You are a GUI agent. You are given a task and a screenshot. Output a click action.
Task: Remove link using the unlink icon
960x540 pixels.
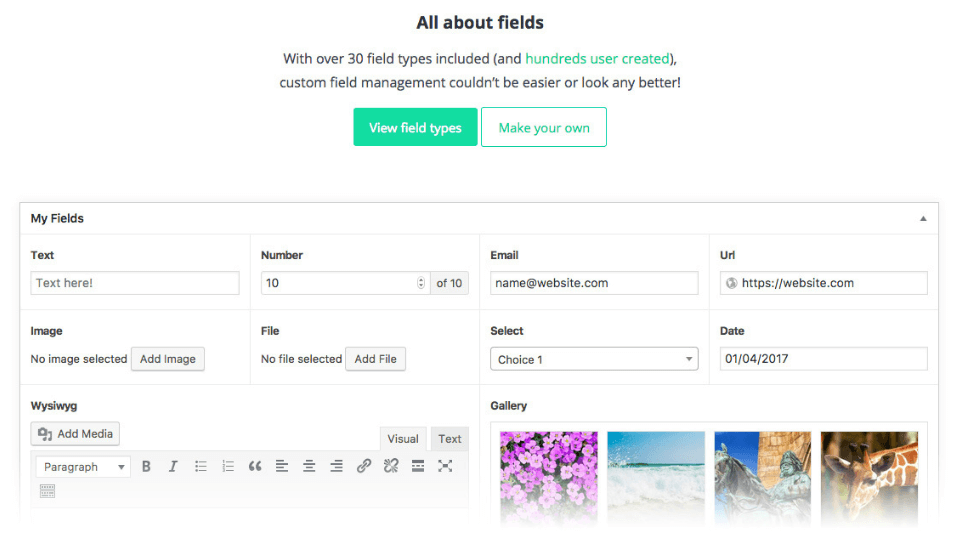[x=391, y=467]
